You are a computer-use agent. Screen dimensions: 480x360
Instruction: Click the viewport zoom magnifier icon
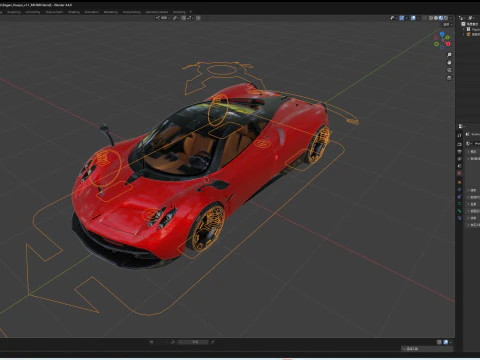click(x=449, y=55)
